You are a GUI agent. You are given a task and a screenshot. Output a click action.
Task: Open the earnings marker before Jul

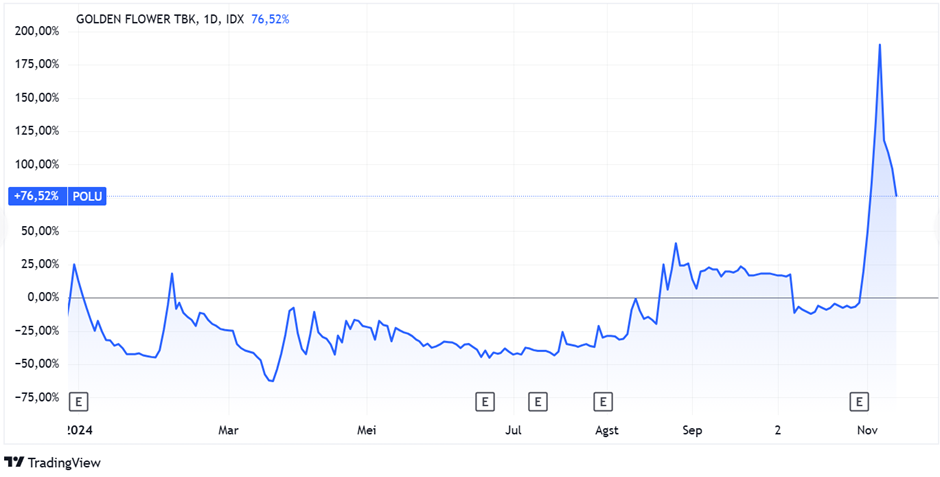(484, 401)
